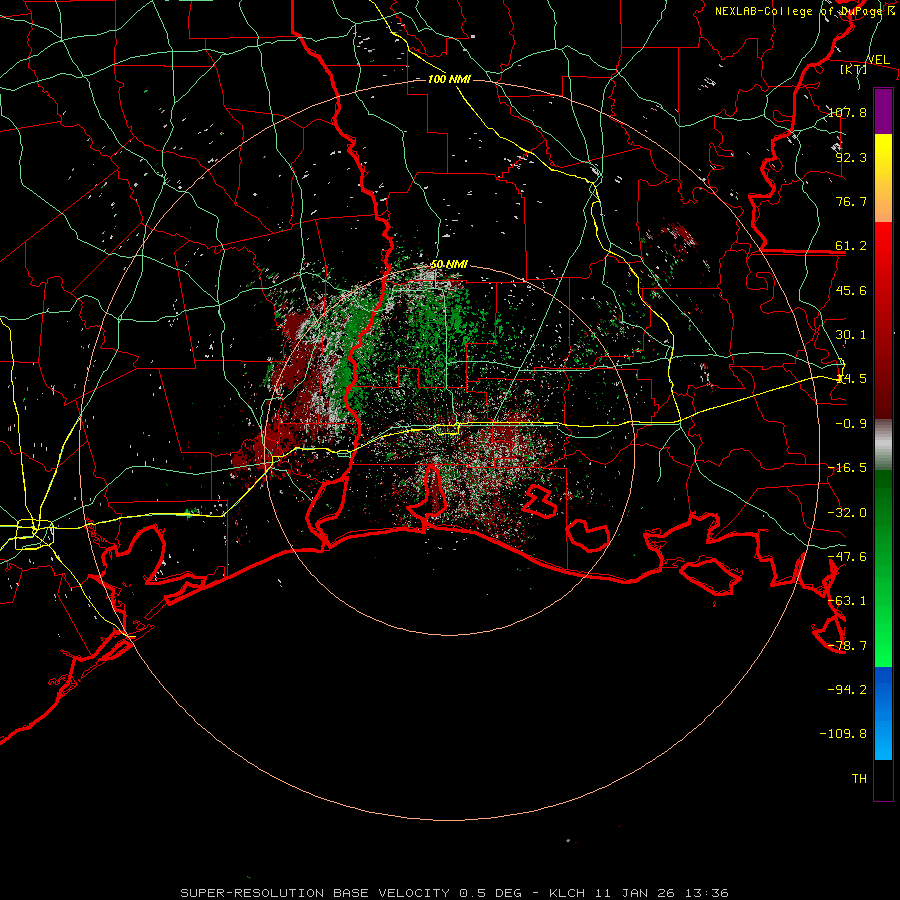Pick the black TH segment of color bar
This screenshot has width=900, height=900.
883,780
